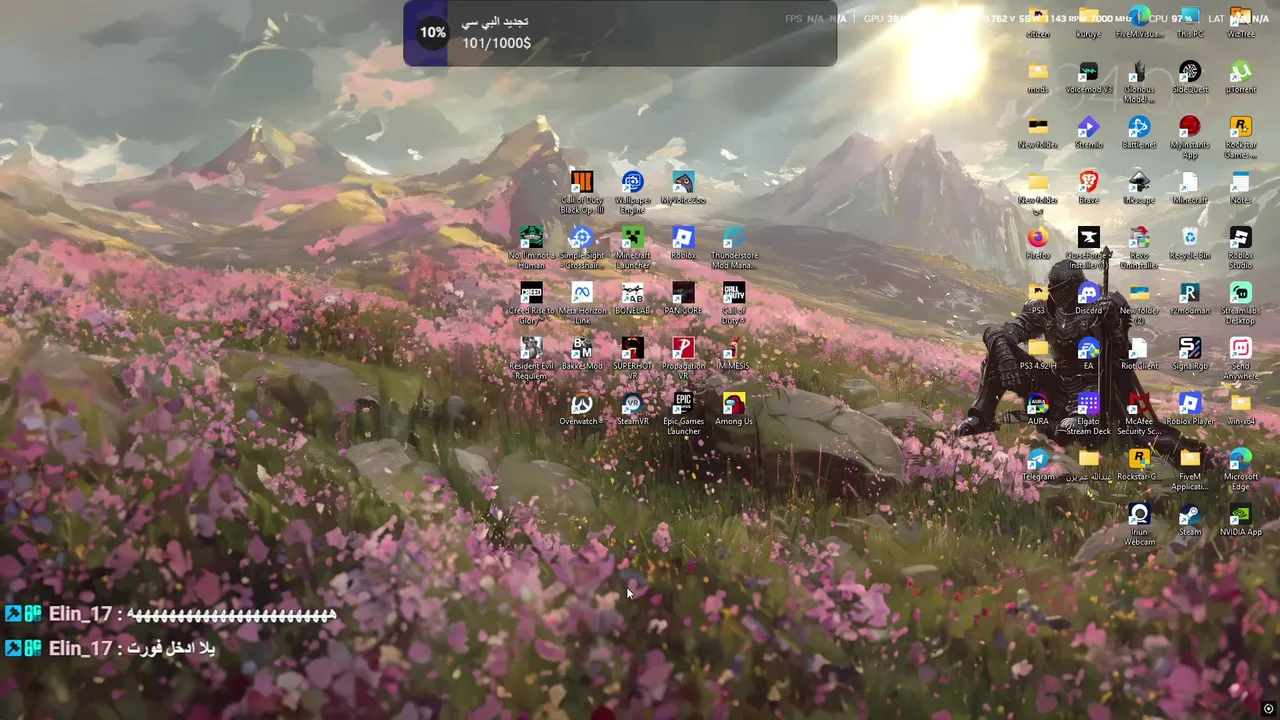Open MyVoiceZoo penguin icon

(683, 182)
